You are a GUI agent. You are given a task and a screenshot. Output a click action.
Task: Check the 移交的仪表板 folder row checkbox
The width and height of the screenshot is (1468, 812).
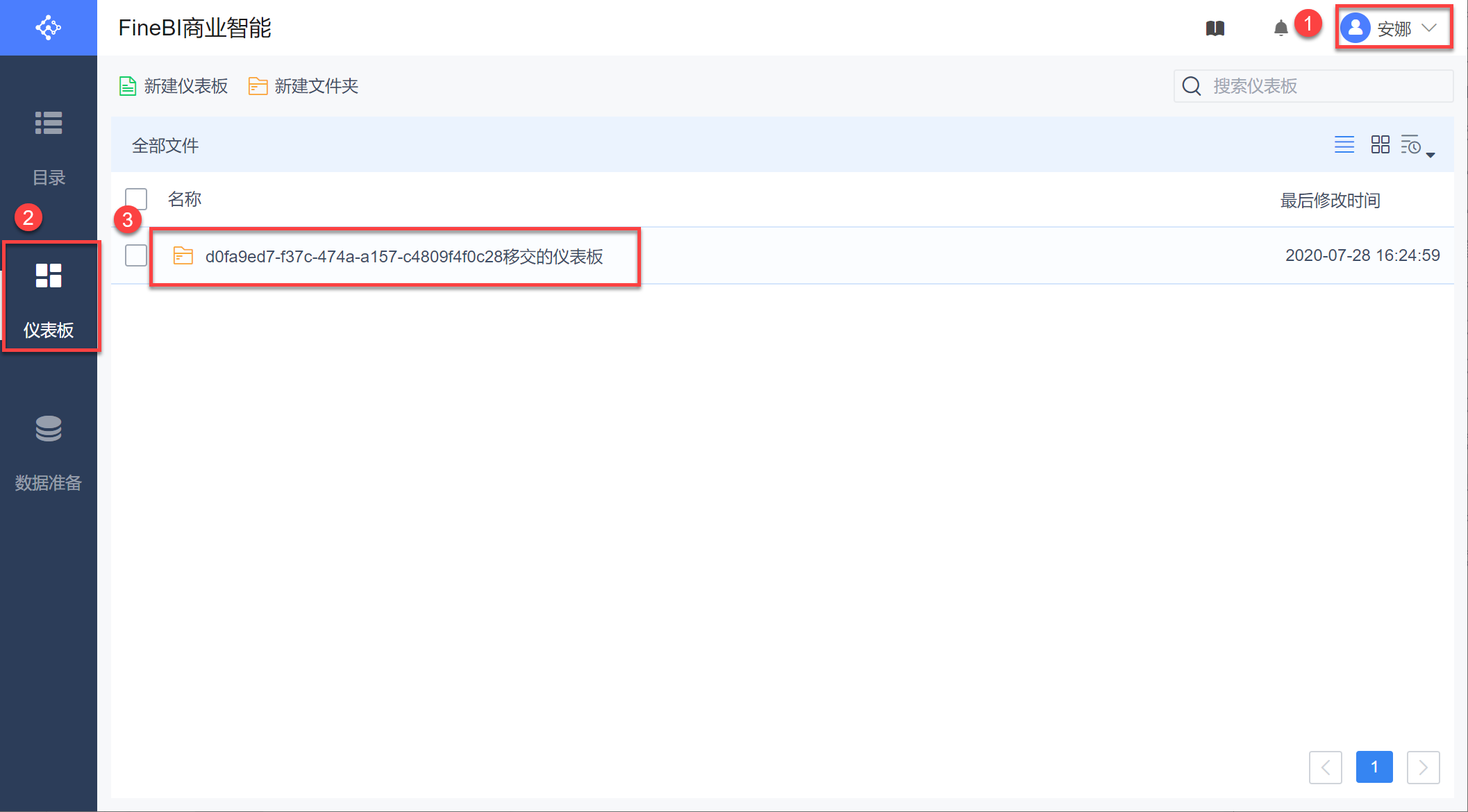136,255
